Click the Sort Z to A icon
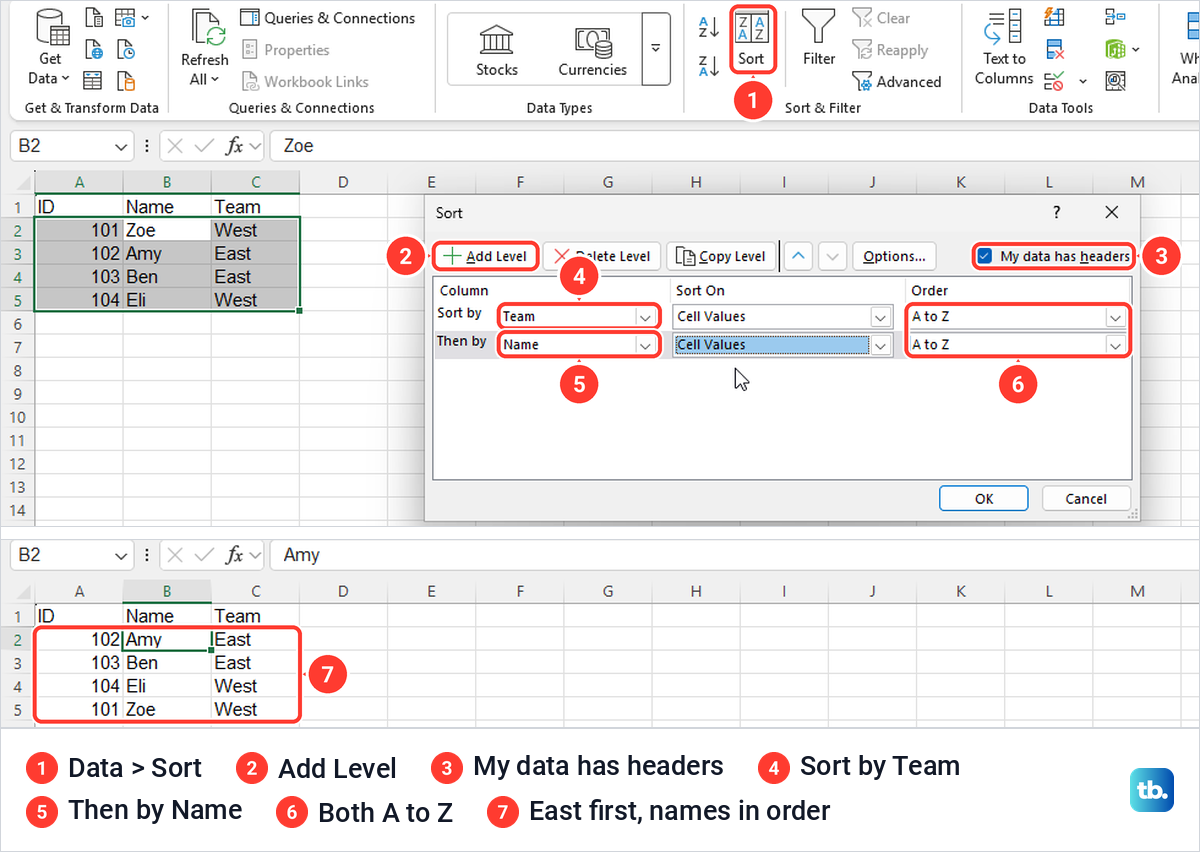This screenshot has height=852, width=1200. 708,66
